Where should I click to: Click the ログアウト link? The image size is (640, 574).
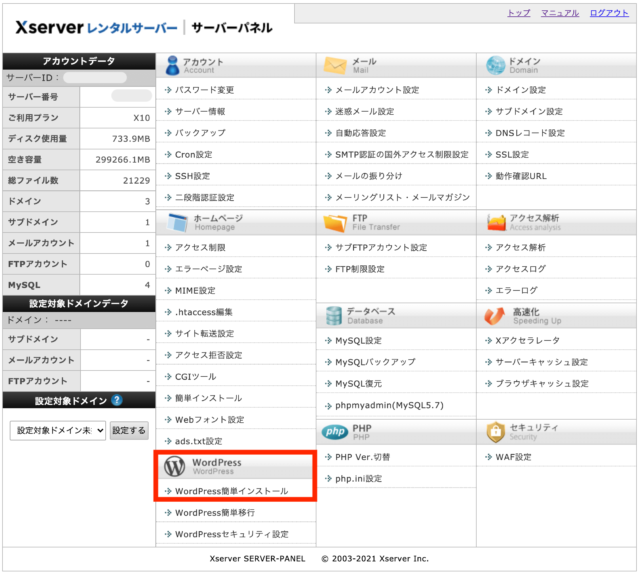[x=609, y=13]
